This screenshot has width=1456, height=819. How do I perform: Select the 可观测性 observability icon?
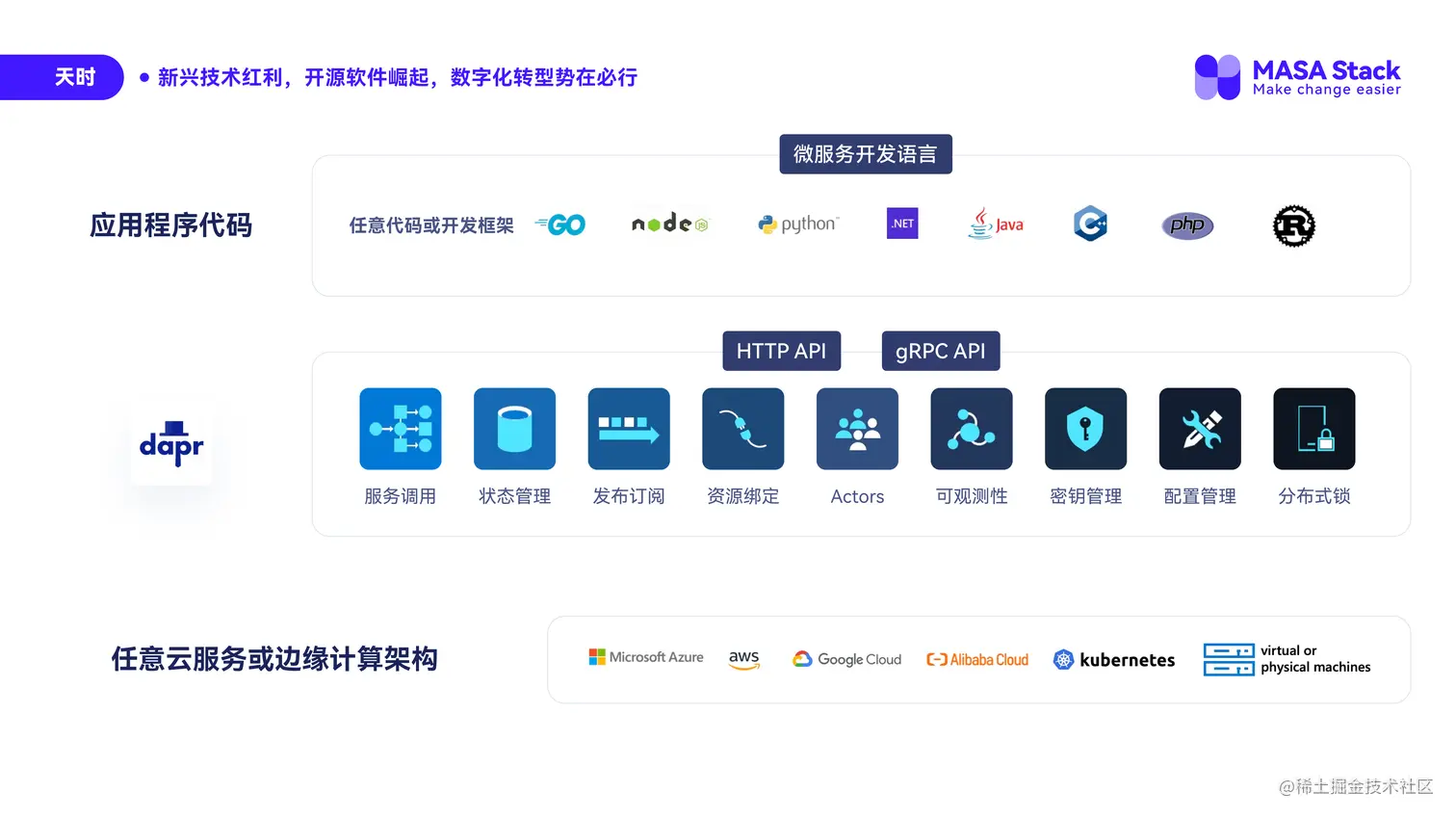[972, 429]
